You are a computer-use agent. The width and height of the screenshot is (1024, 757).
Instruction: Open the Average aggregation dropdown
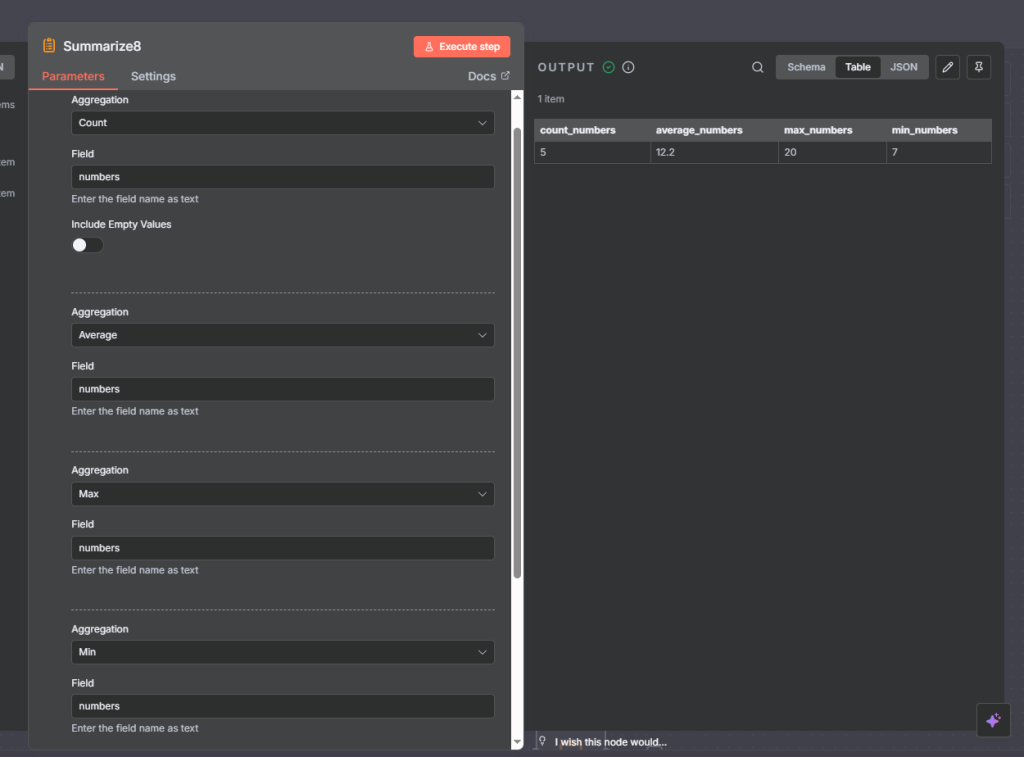point(283,335)
